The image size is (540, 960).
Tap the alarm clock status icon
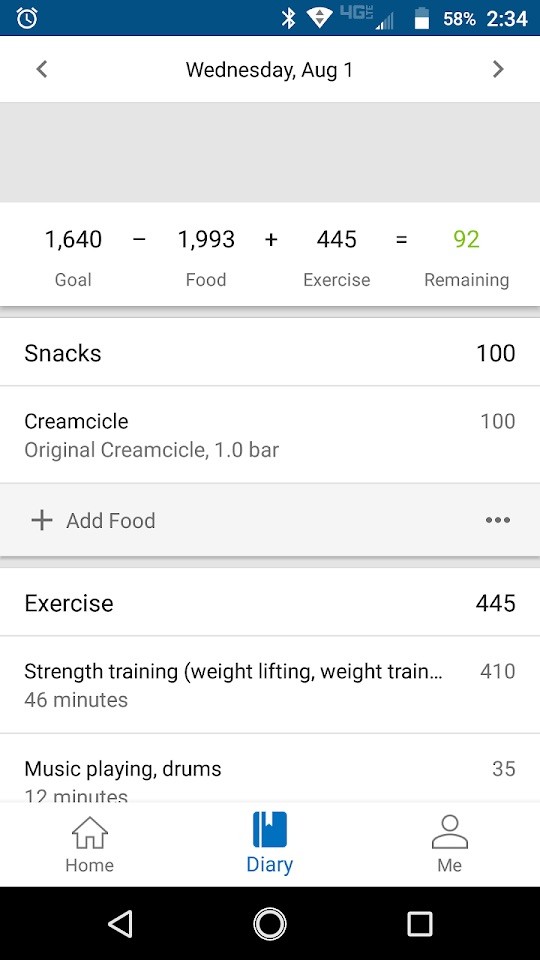(27, 18)
